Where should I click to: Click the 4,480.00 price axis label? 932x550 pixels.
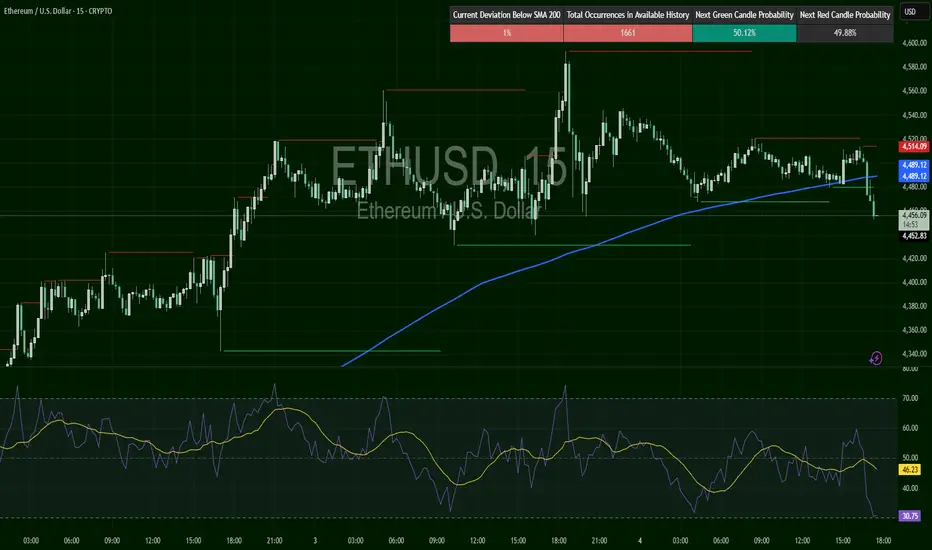[914, 187]
